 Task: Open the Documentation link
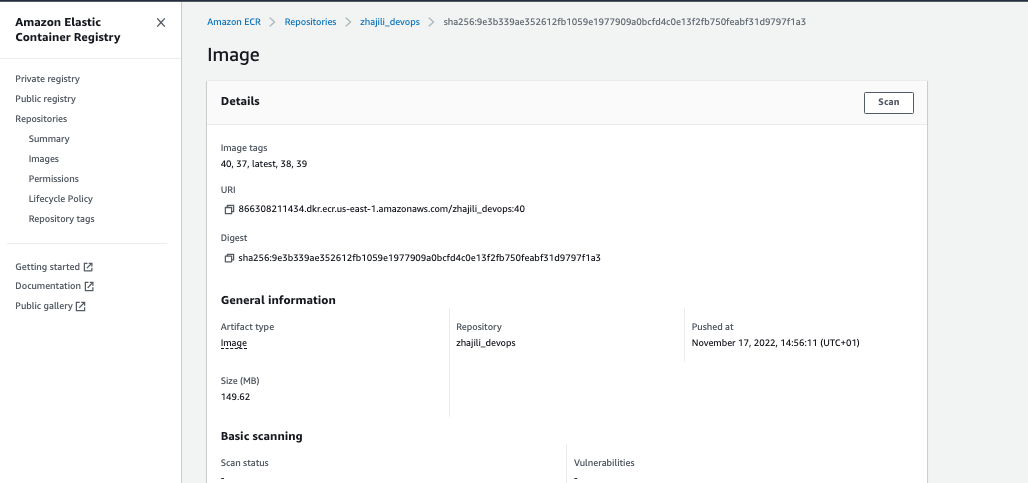(48, 286)
